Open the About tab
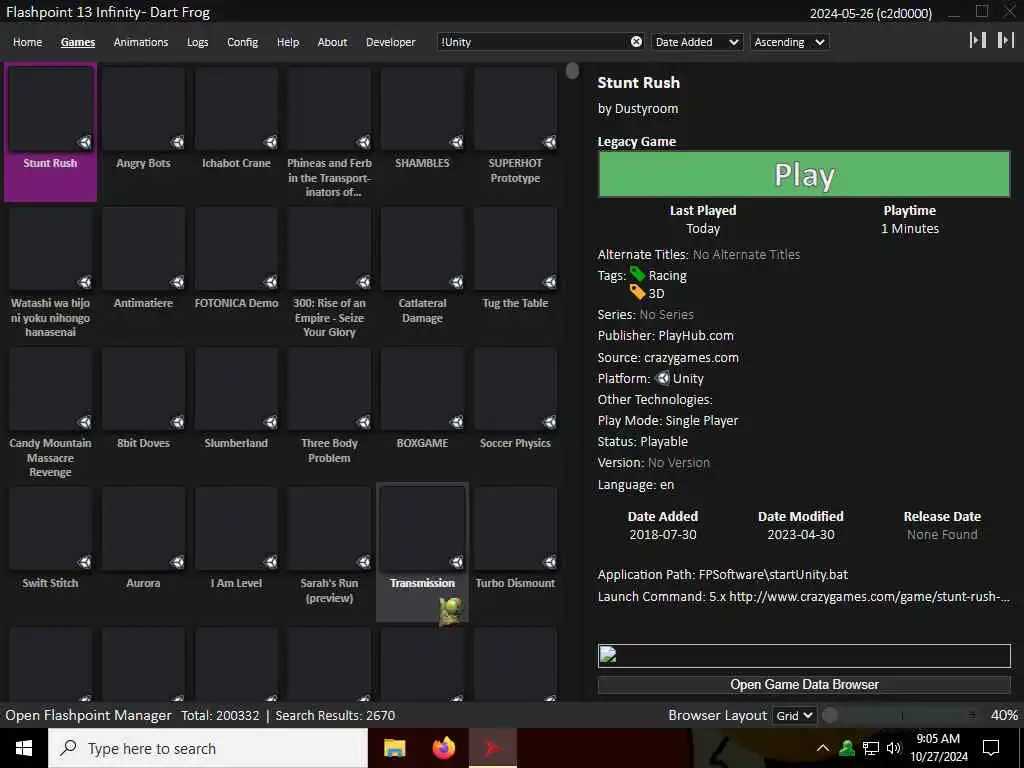The height and width of the screenshot is (768, 1024). [332, 42]
